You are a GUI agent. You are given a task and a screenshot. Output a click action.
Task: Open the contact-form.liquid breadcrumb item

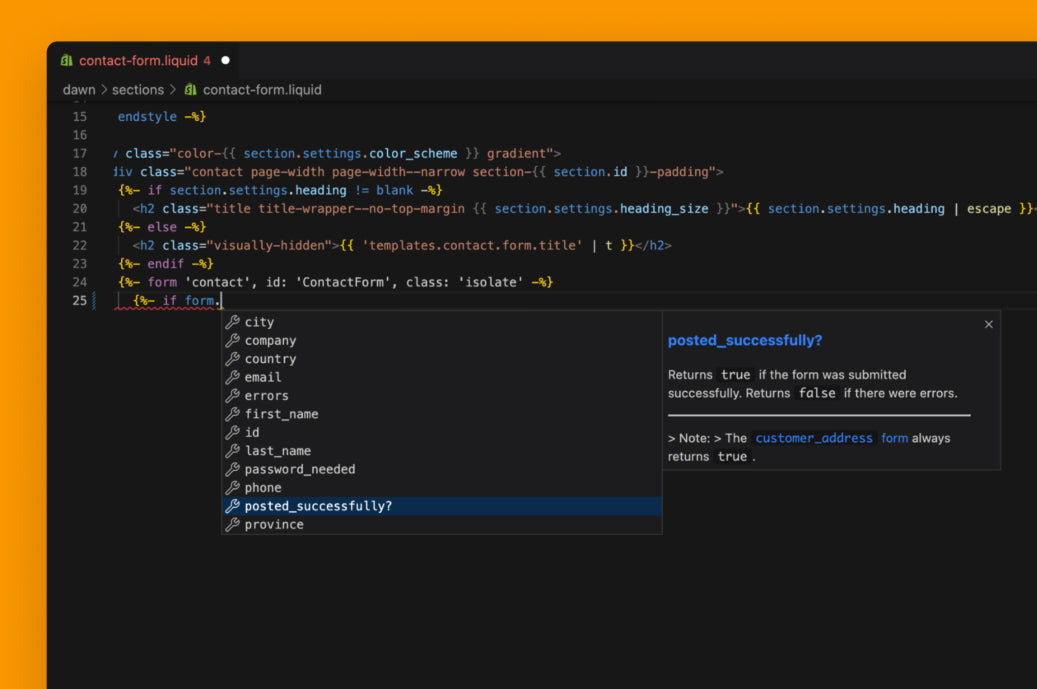(x=262, y=90)
